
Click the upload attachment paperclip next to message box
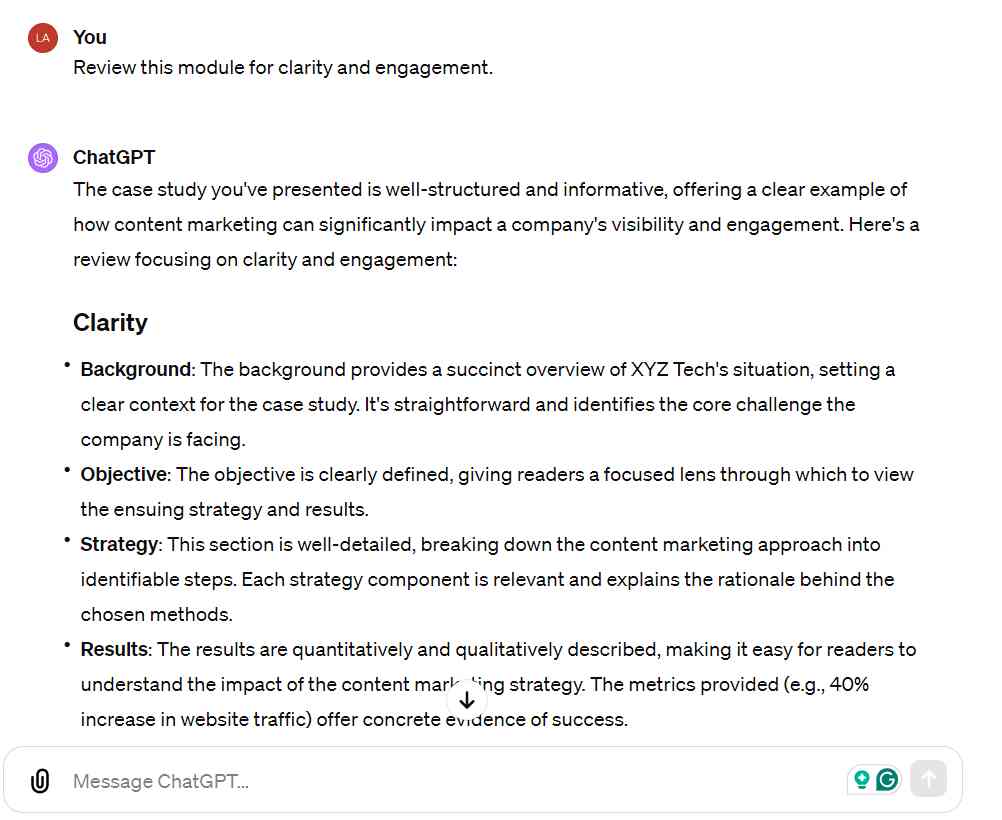click(40, 781)
